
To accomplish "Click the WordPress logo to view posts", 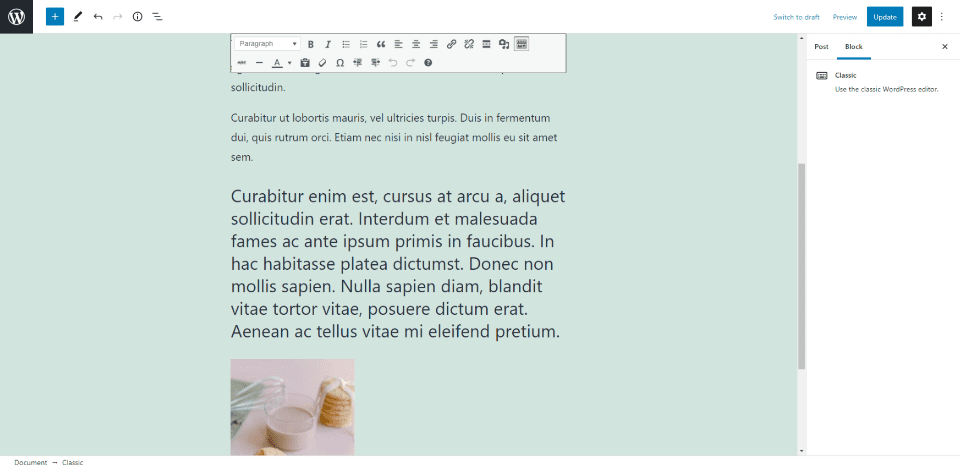I will click(x=17, y=17).
